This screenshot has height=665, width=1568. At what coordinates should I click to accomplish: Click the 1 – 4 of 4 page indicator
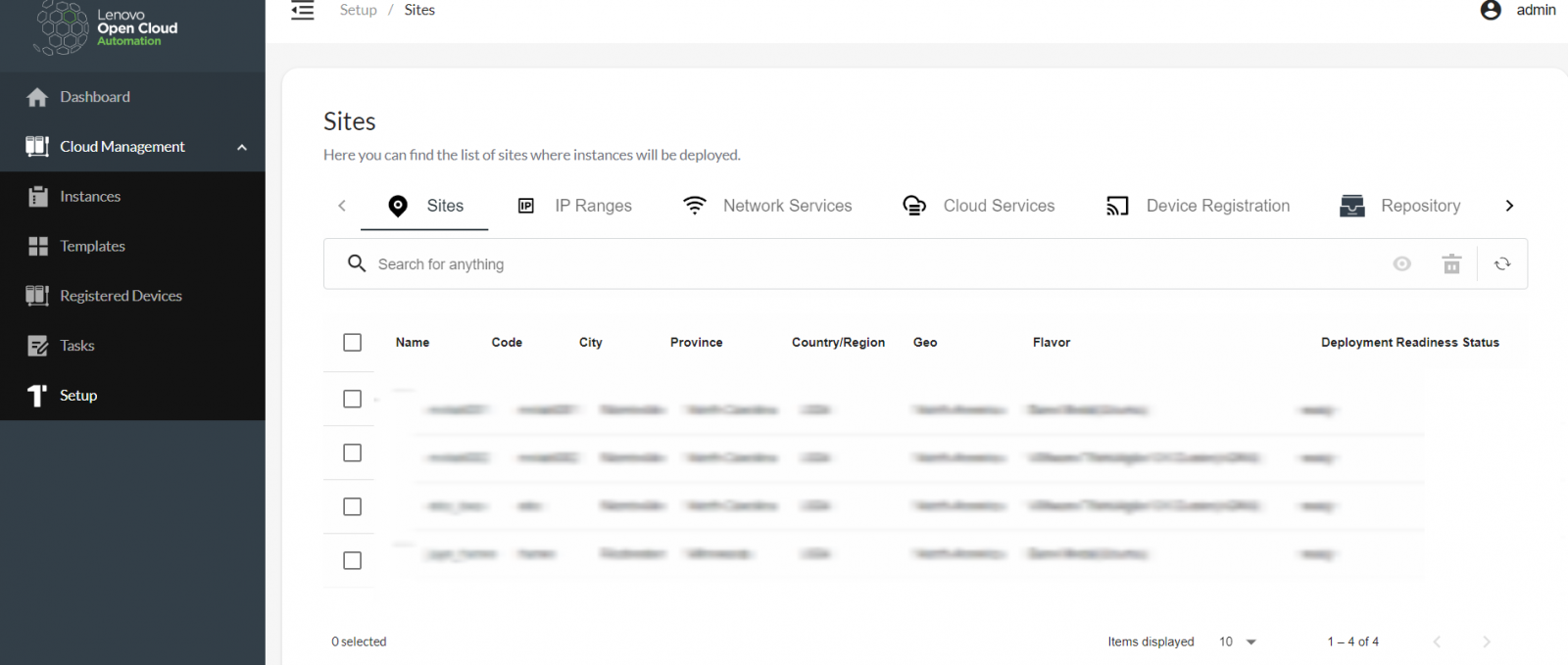[x=1352, y=641]
